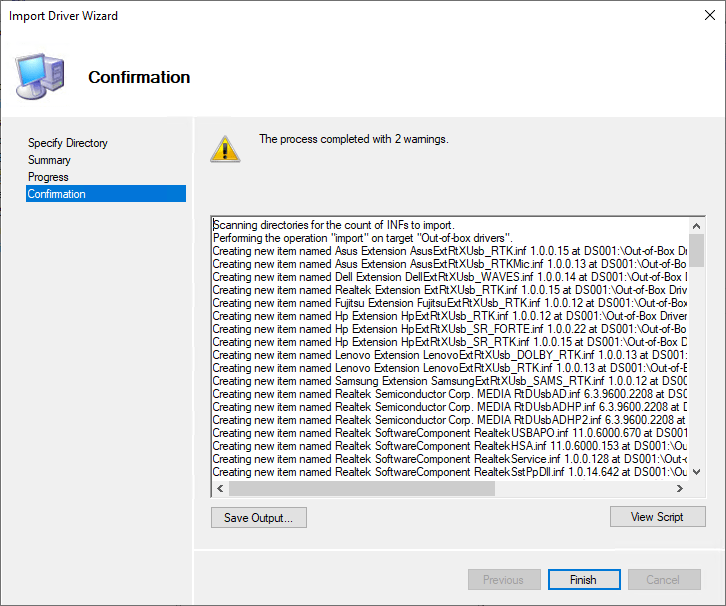Screen dimensions: 726x606
Task: Click the vertical scrollbar thumb in output log
Action: [x=697, y=248]
